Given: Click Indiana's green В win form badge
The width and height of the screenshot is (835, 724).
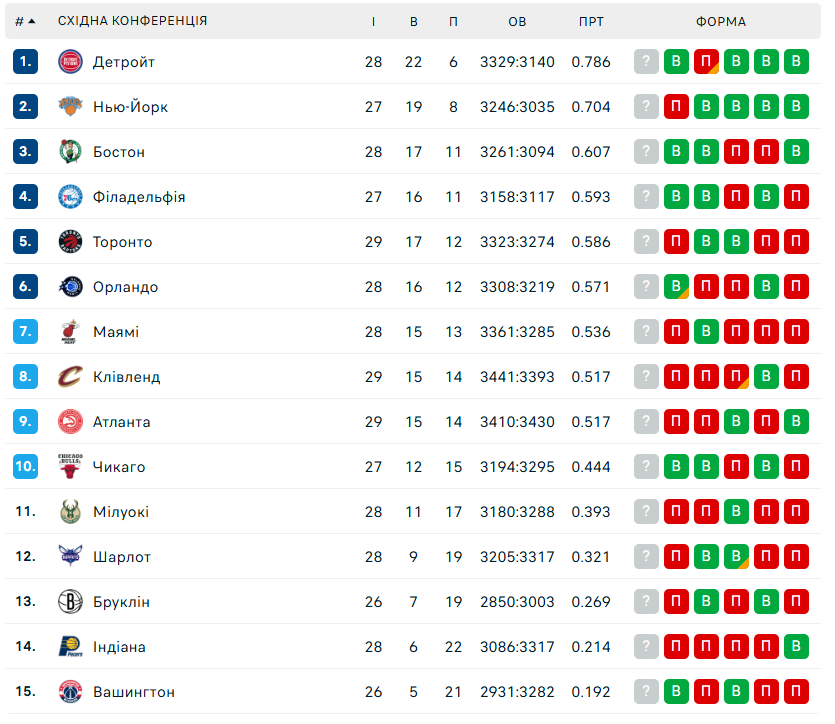Looking at the screenshot, I should [x=797, y=647].
